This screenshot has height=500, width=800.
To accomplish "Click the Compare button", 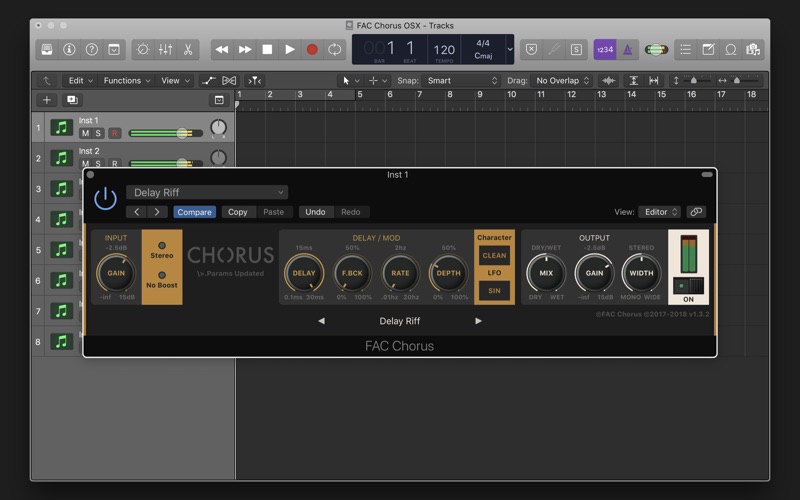I will coord(194,212).
